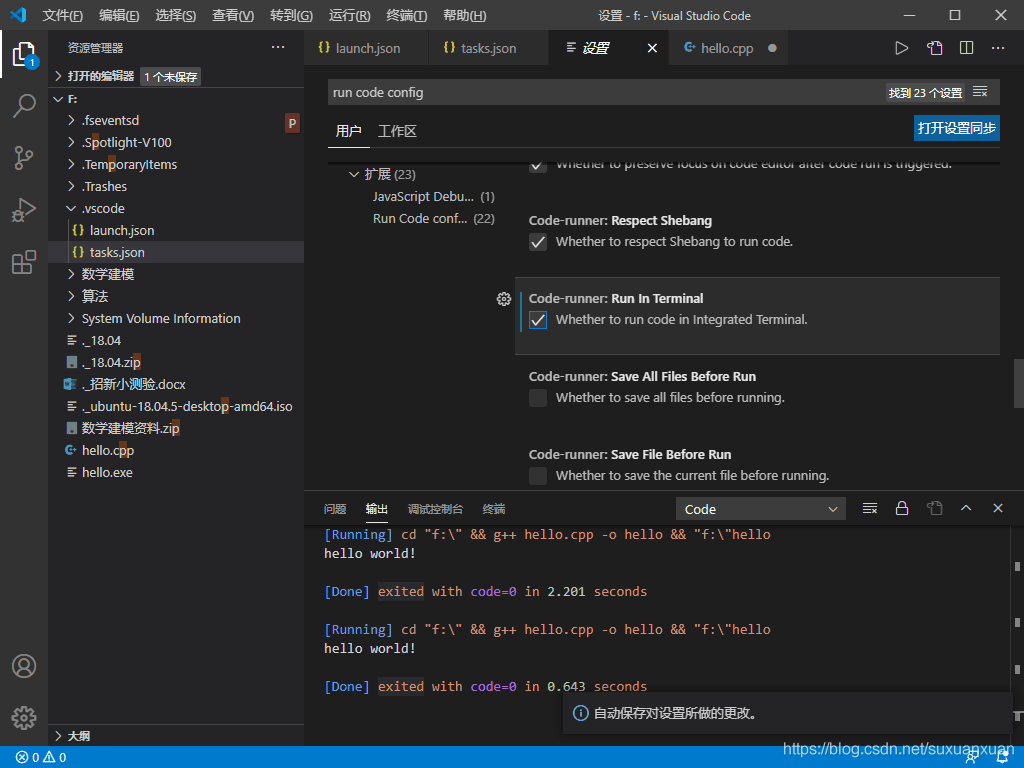Select Run Code conf... (22) settings category

(x=434, y=219)
